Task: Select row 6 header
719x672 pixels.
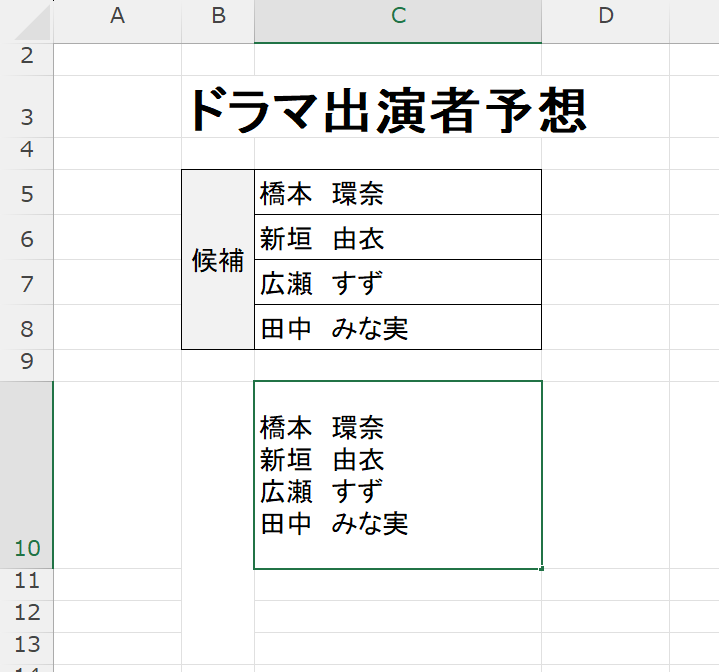Action: pyautogui.click(x=26, y=238)
